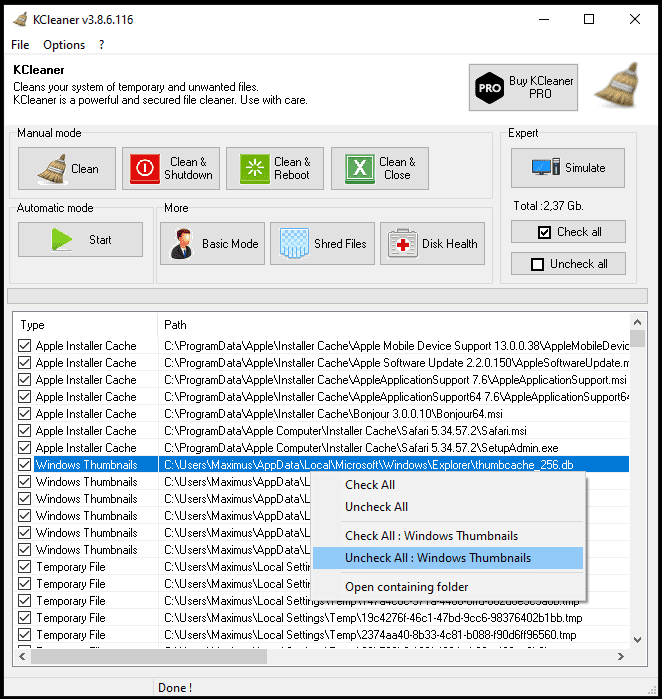662x699 pixels.
Task: Open the Options menu
Action: coord(64,45)
